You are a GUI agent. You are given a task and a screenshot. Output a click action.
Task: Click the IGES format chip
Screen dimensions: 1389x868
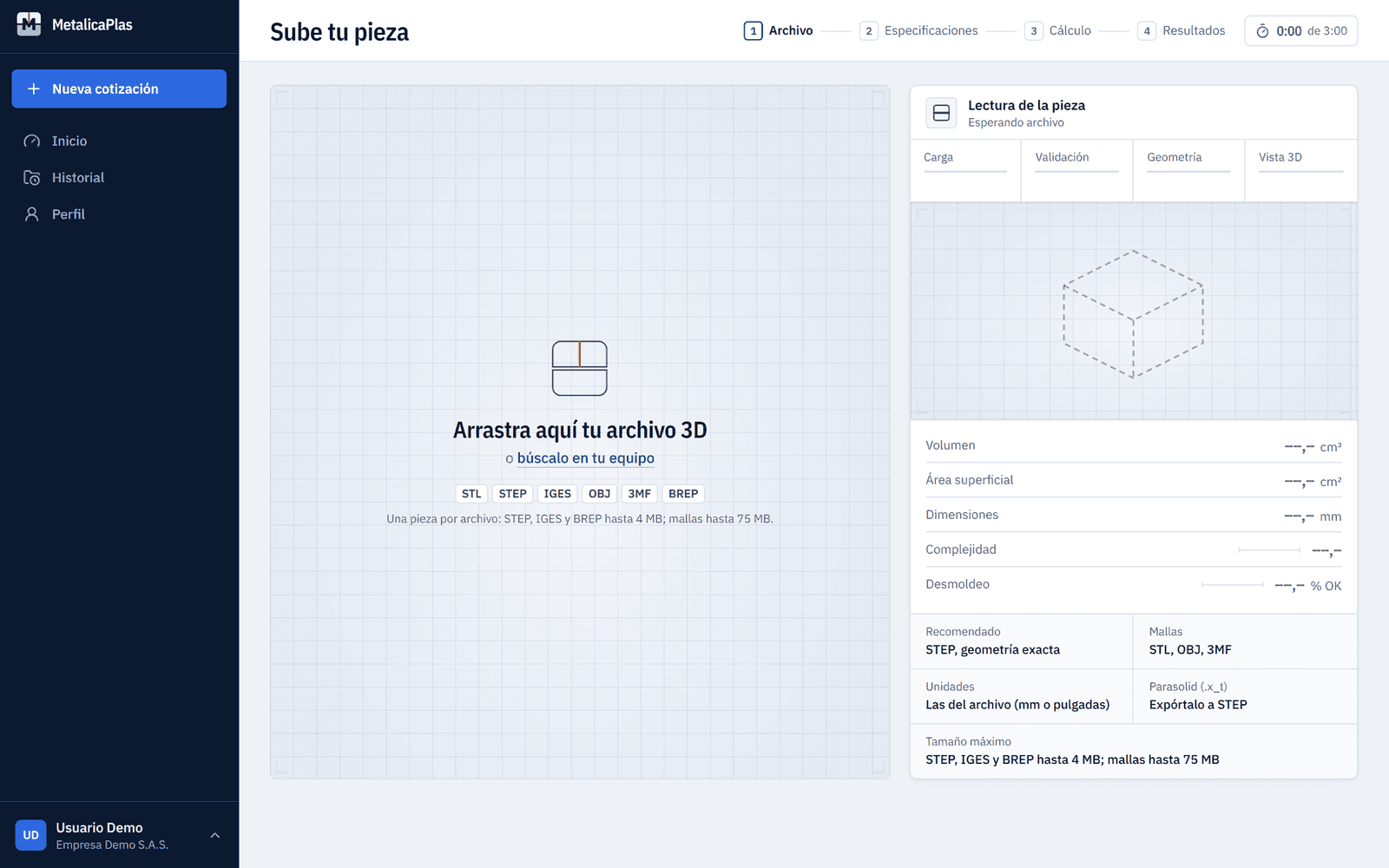(x=557, y=494)
